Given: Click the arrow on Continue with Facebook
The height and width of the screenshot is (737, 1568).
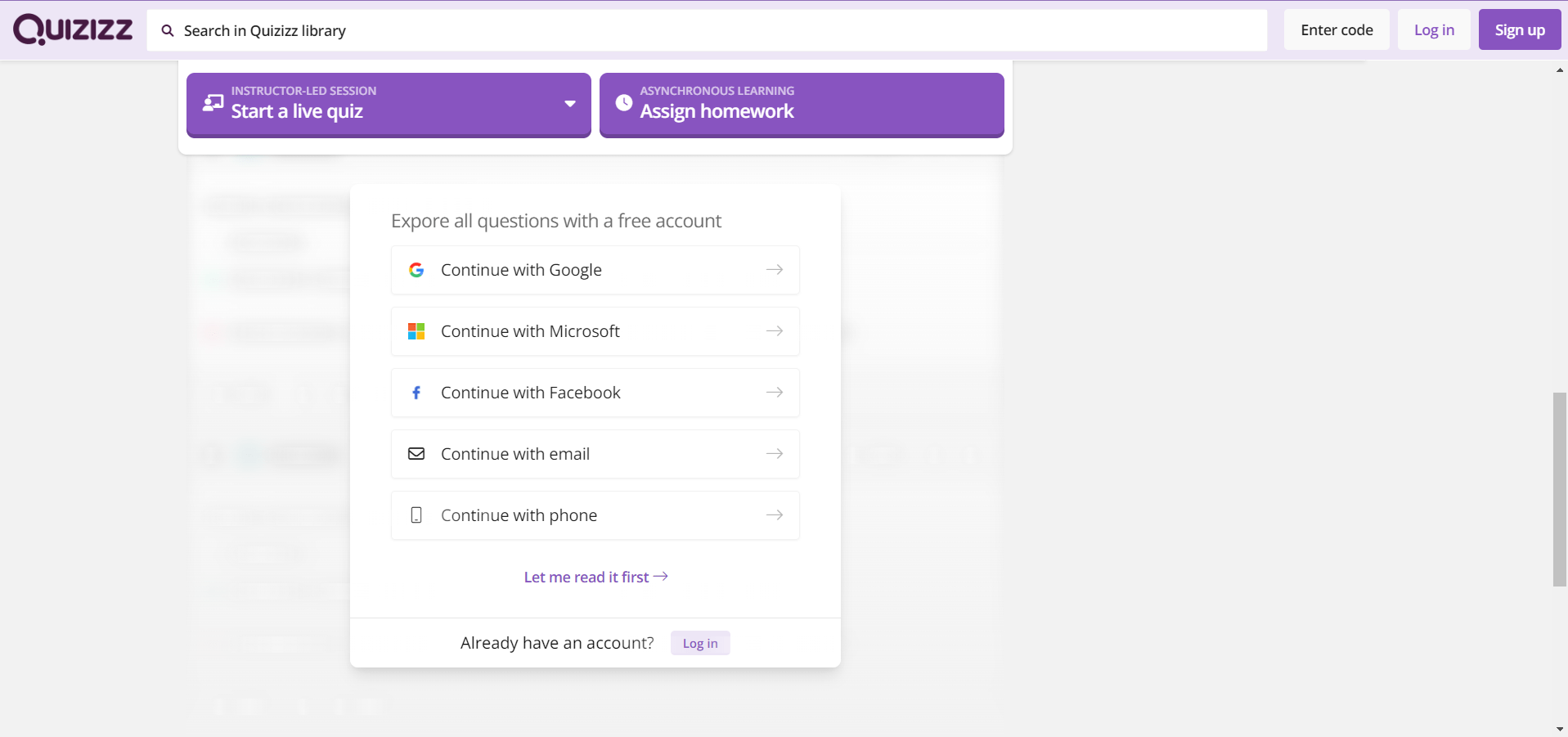Looking at the screenshot, I should [775, 393].
